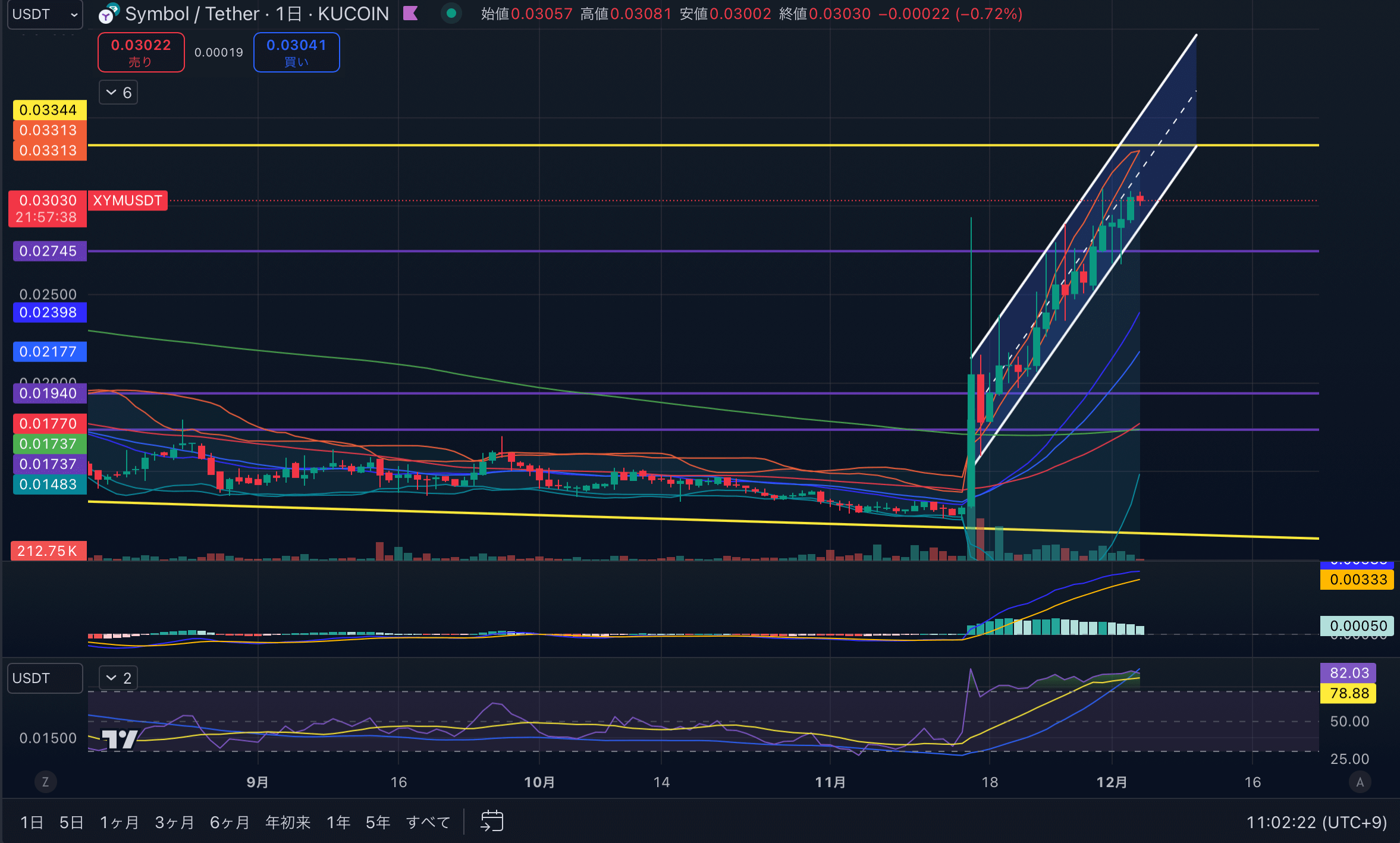Click the Symbol coin logo icon
Viewport: 1400px width, 843px height.
(x=108, y=14)
